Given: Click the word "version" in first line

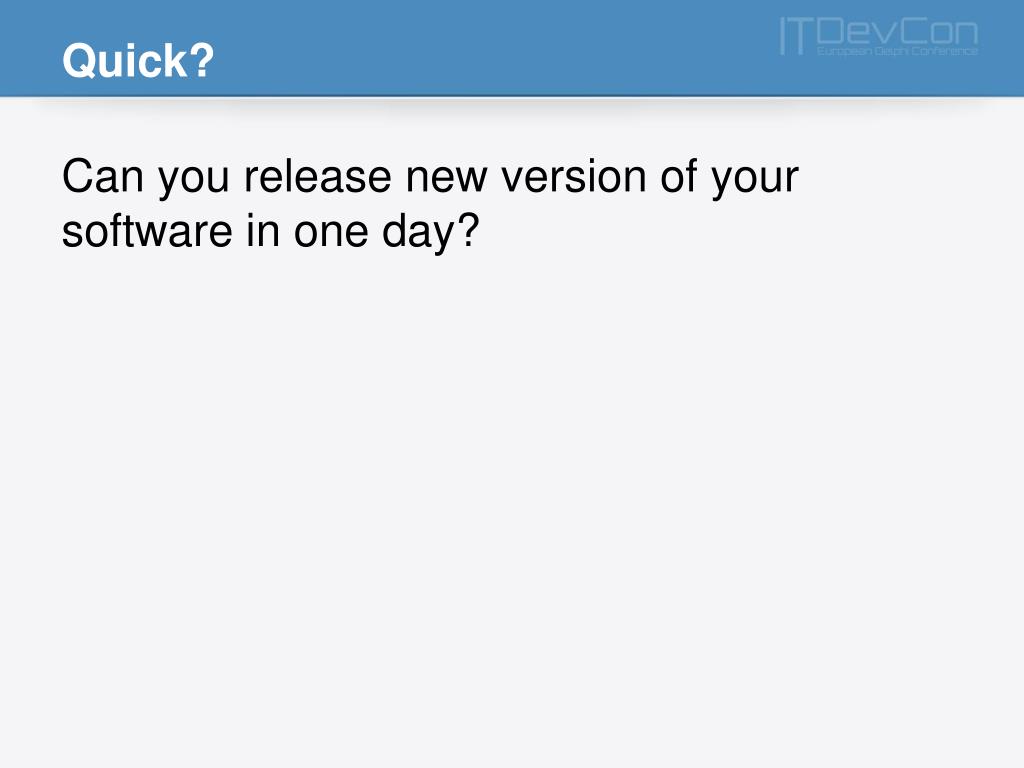Looking at the screenshot, I should (x=573, y=177).
